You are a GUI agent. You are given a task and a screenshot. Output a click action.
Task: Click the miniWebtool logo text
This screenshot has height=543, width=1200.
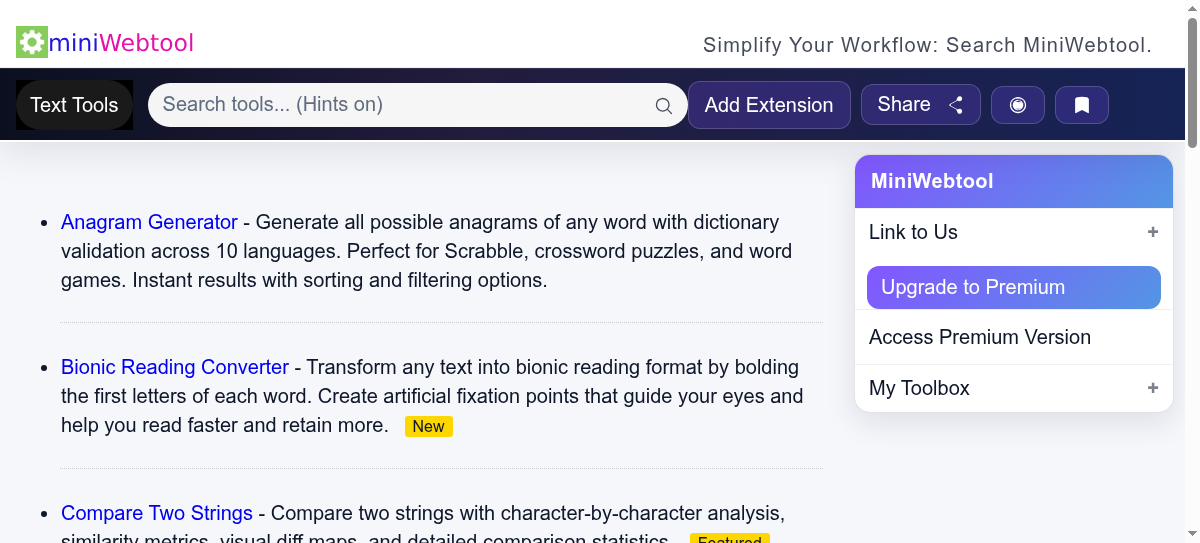pos(121,43)
